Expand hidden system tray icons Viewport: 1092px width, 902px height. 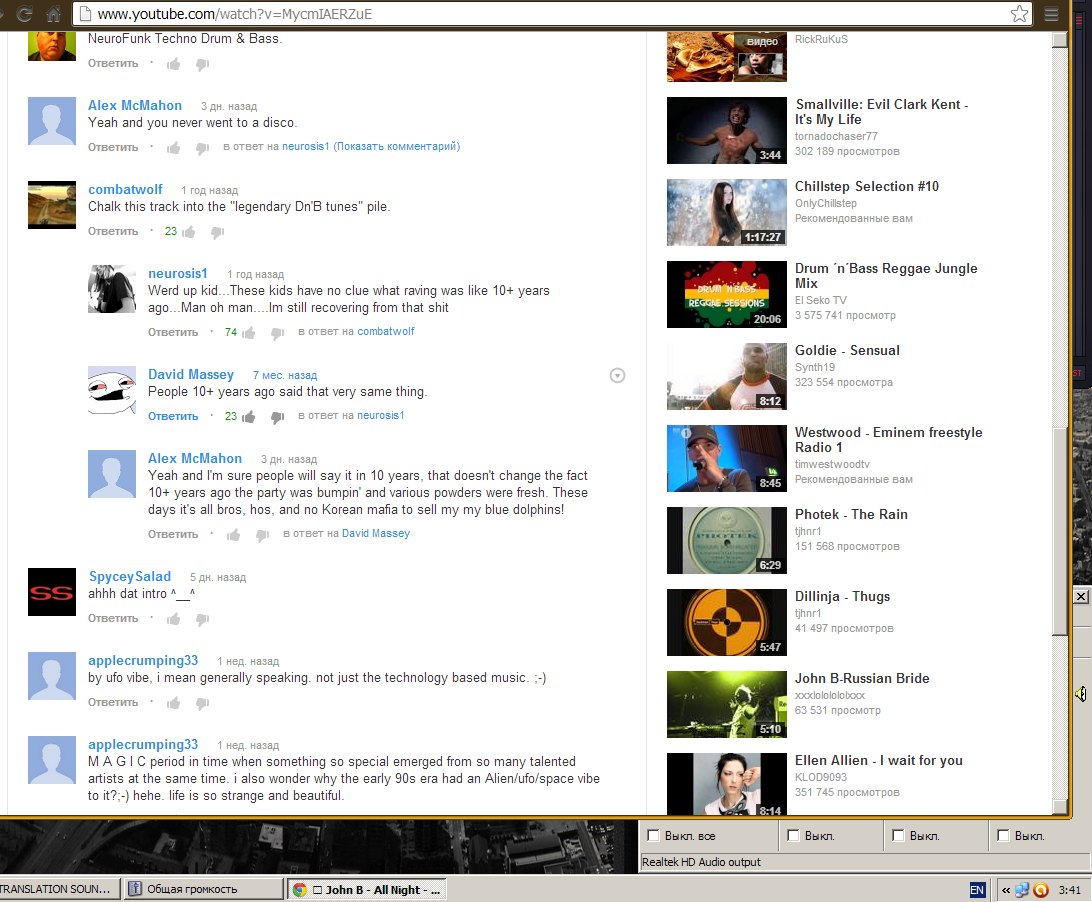click(1006, 889)
